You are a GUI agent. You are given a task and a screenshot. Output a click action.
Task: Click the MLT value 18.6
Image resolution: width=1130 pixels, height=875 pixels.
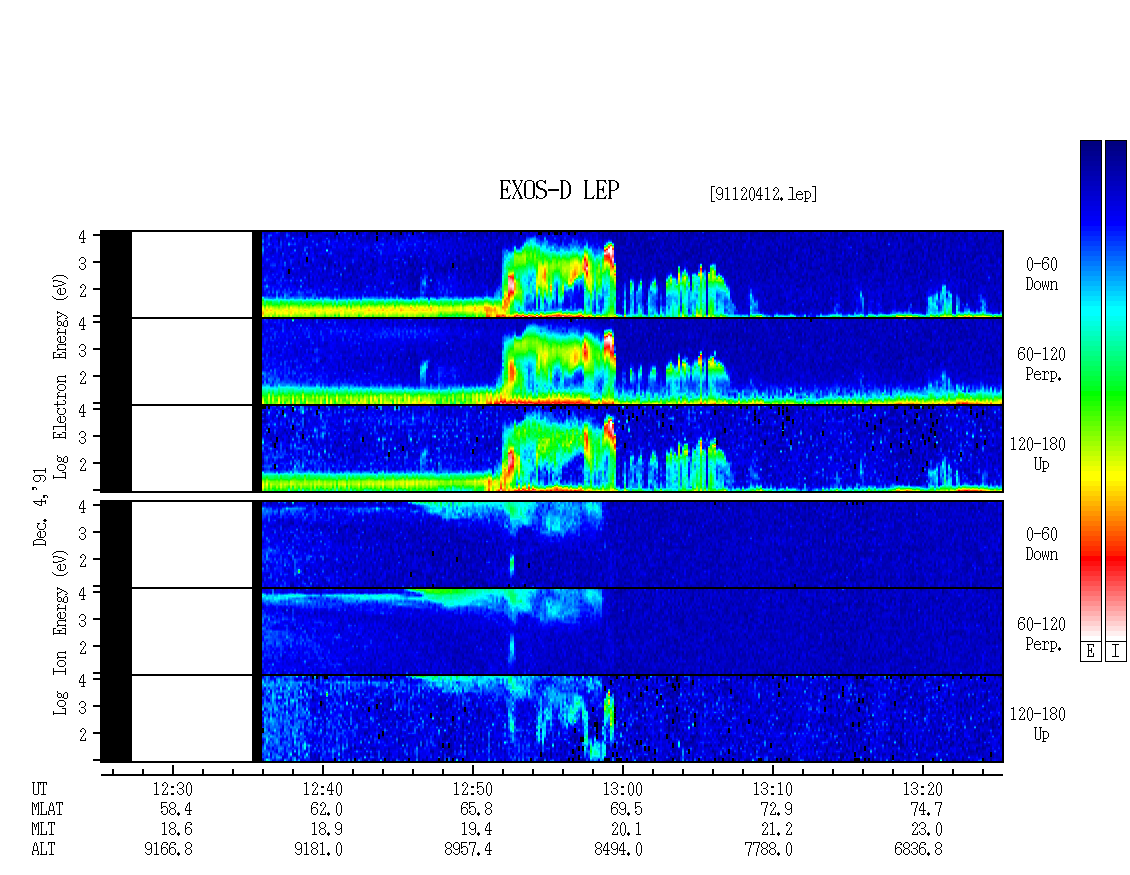click(176, 830)
